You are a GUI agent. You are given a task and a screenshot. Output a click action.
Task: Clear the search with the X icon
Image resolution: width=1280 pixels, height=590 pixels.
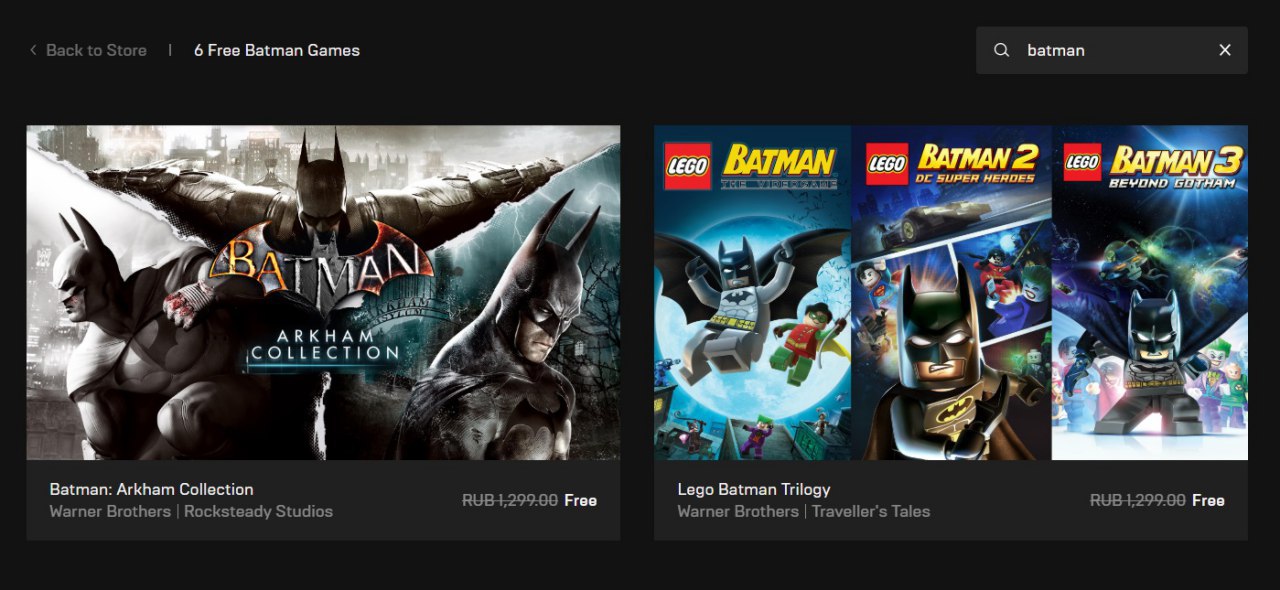[x=1225, y=50]
